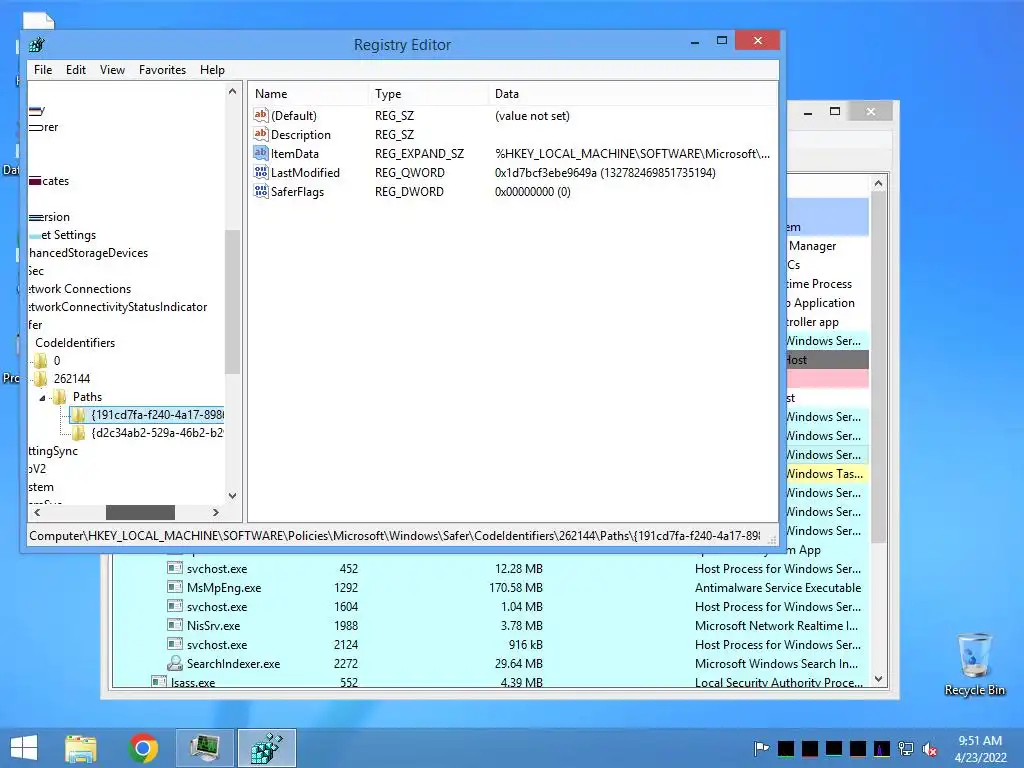1024x768 pixels.
Task: Click the svchost.exe PID 2124 icon
Action: [174, 644]
